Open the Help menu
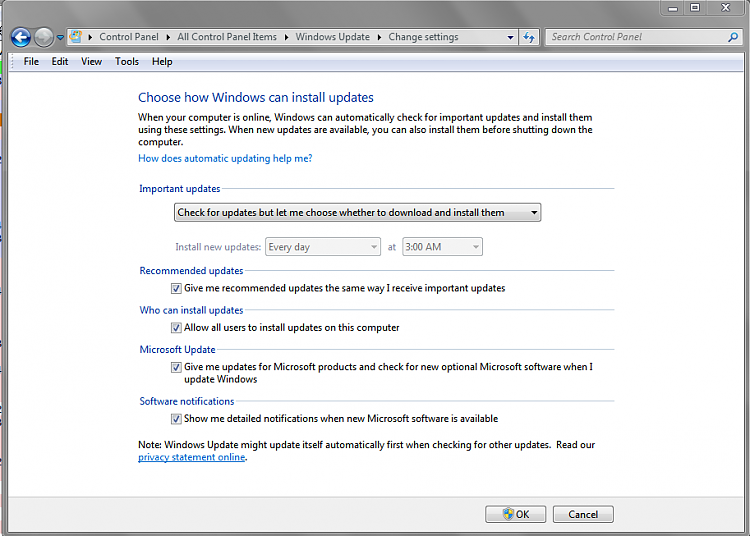 point(162,62)
